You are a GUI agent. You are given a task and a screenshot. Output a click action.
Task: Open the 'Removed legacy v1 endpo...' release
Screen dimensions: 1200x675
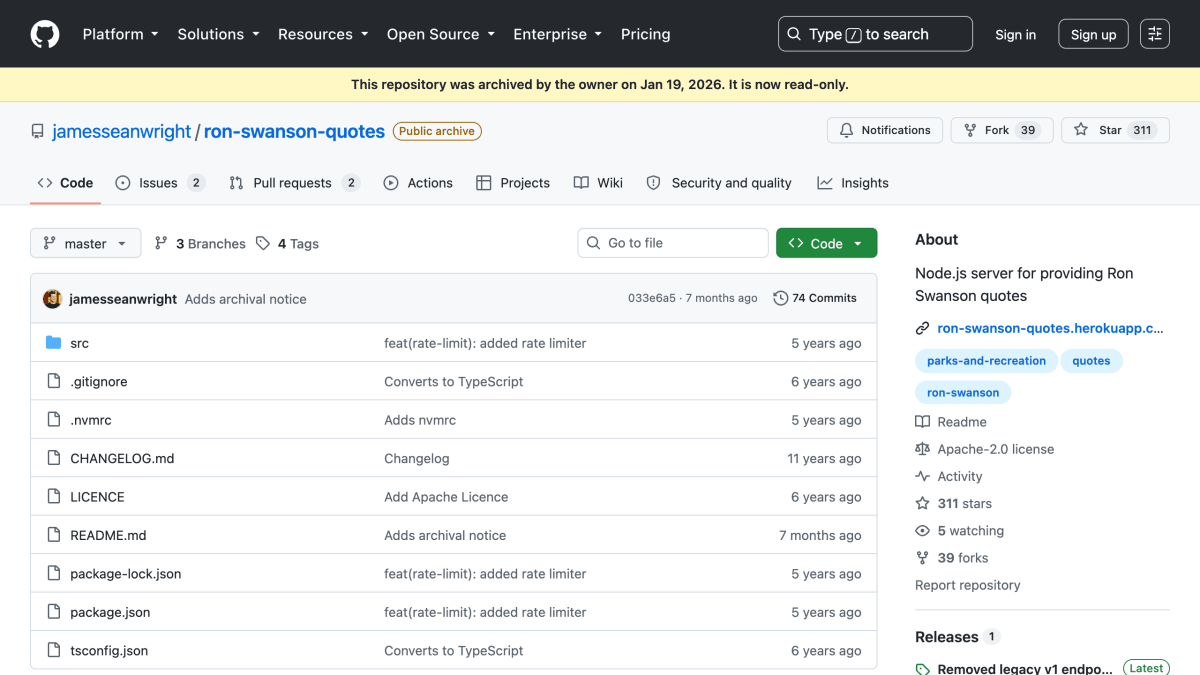(x=1025, y=669)
